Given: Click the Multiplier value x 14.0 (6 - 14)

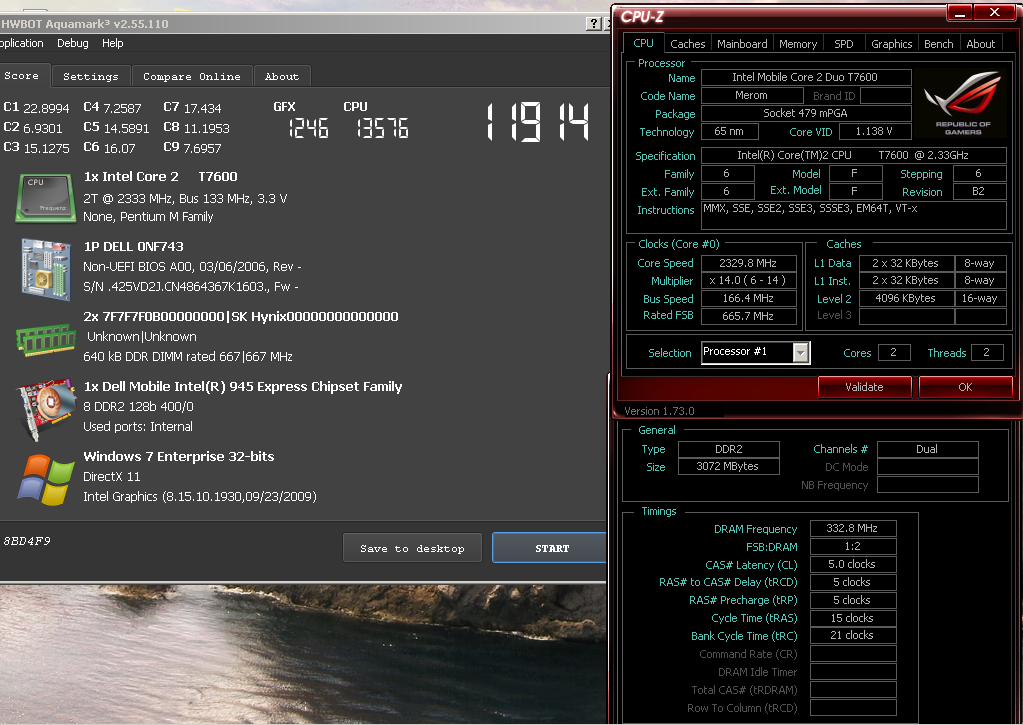Looking at the screenshot, I should tap(748, 281).
